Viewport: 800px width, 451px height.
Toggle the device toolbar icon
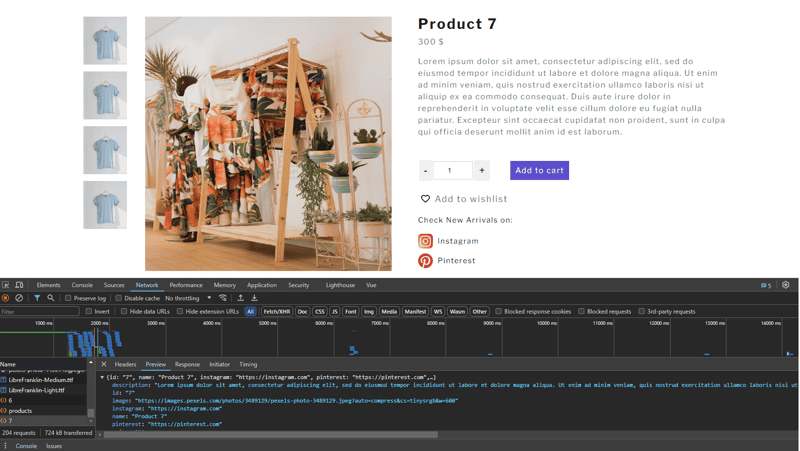(19, 285)
